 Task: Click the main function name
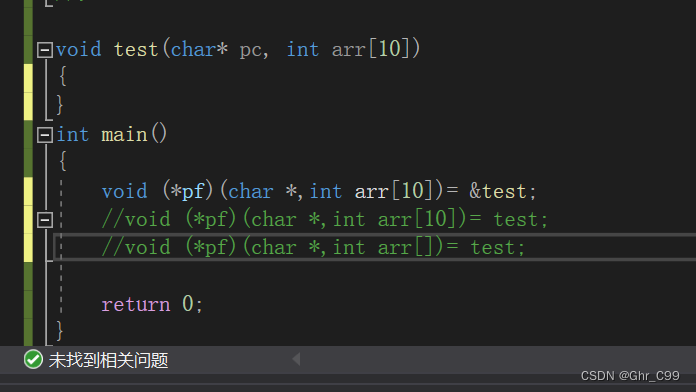point(124,135)
